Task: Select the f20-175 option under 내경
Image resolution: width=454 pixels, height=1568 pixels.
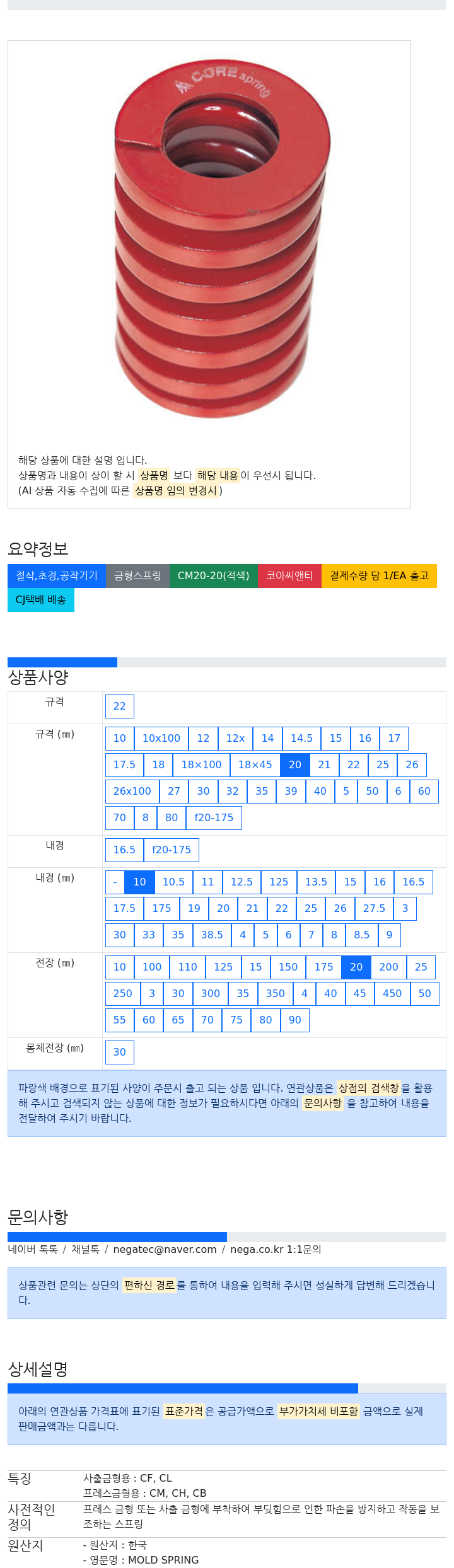Action: [172, 850]
